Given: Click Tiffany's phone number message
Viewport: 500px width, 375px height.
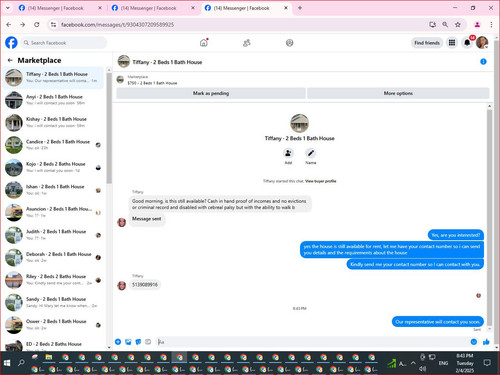Looking at the screenshot, I should 145,285.
